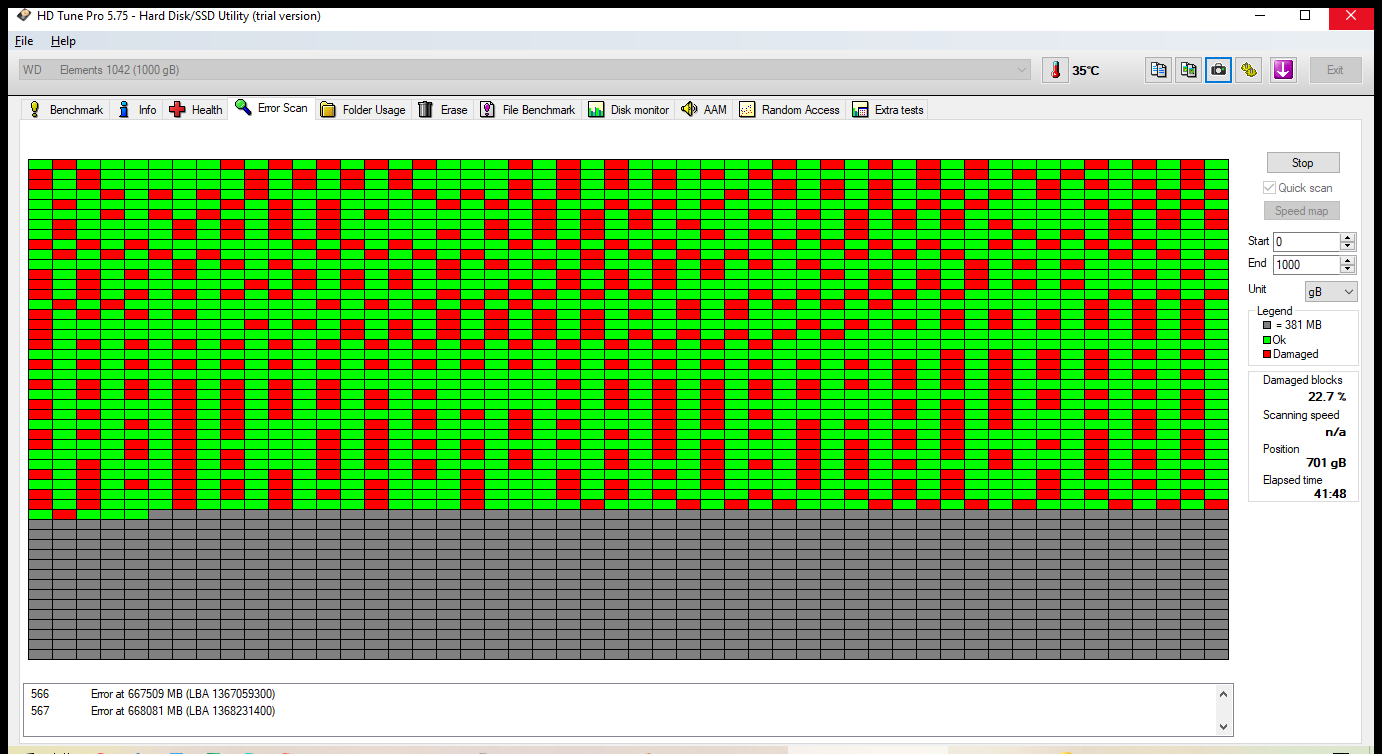Click the Speed map button
Screen dimensions: 1382x754
1302,211
